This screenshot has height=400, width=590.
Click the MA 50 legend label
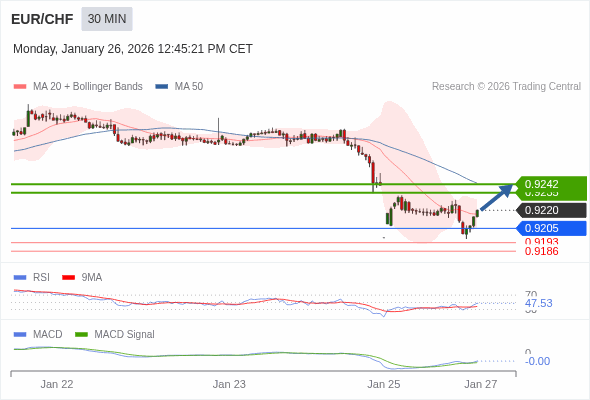(189, 87)
